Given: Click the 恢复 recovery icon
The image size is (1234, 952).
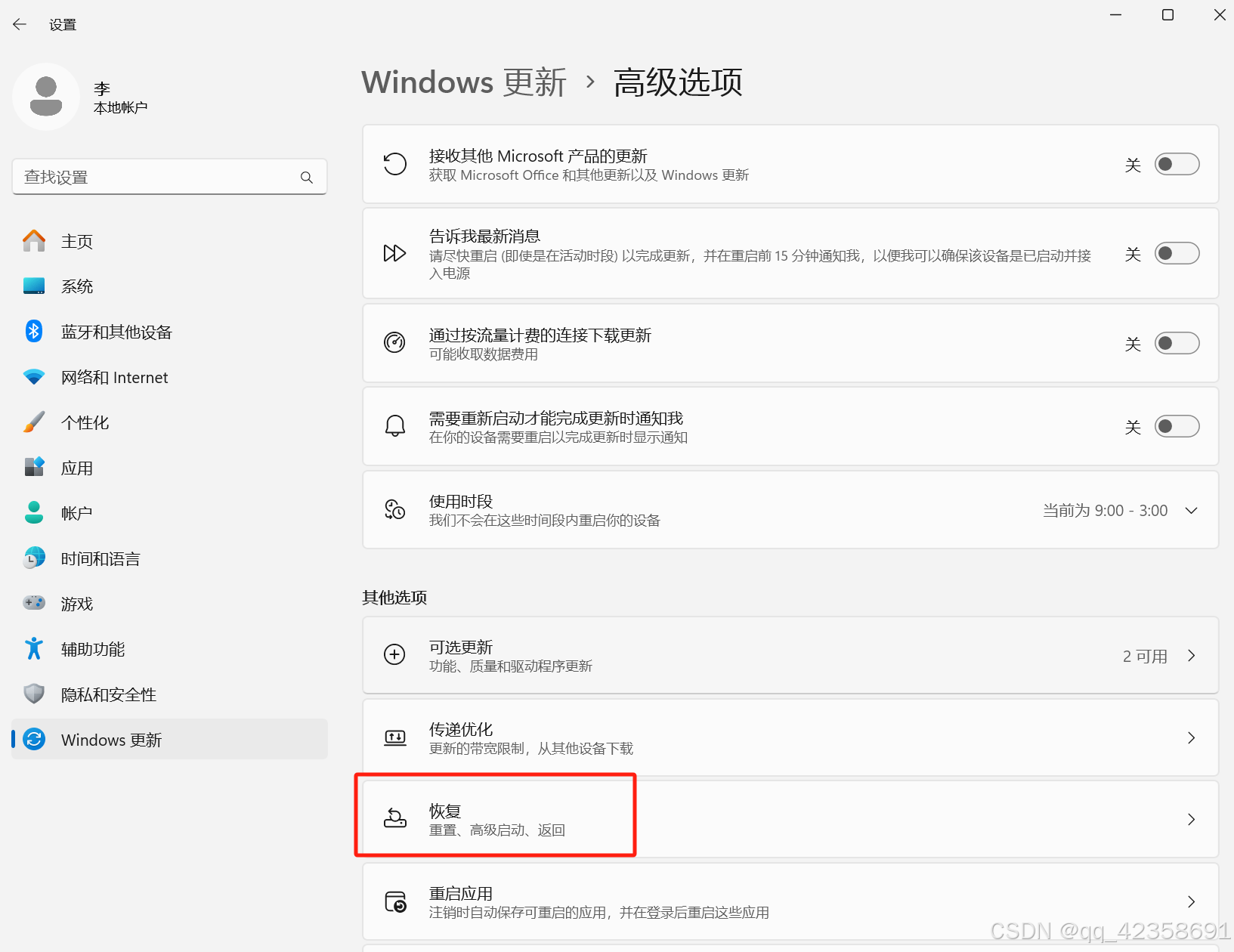Looking at the screenshot, I should [394, 818].
